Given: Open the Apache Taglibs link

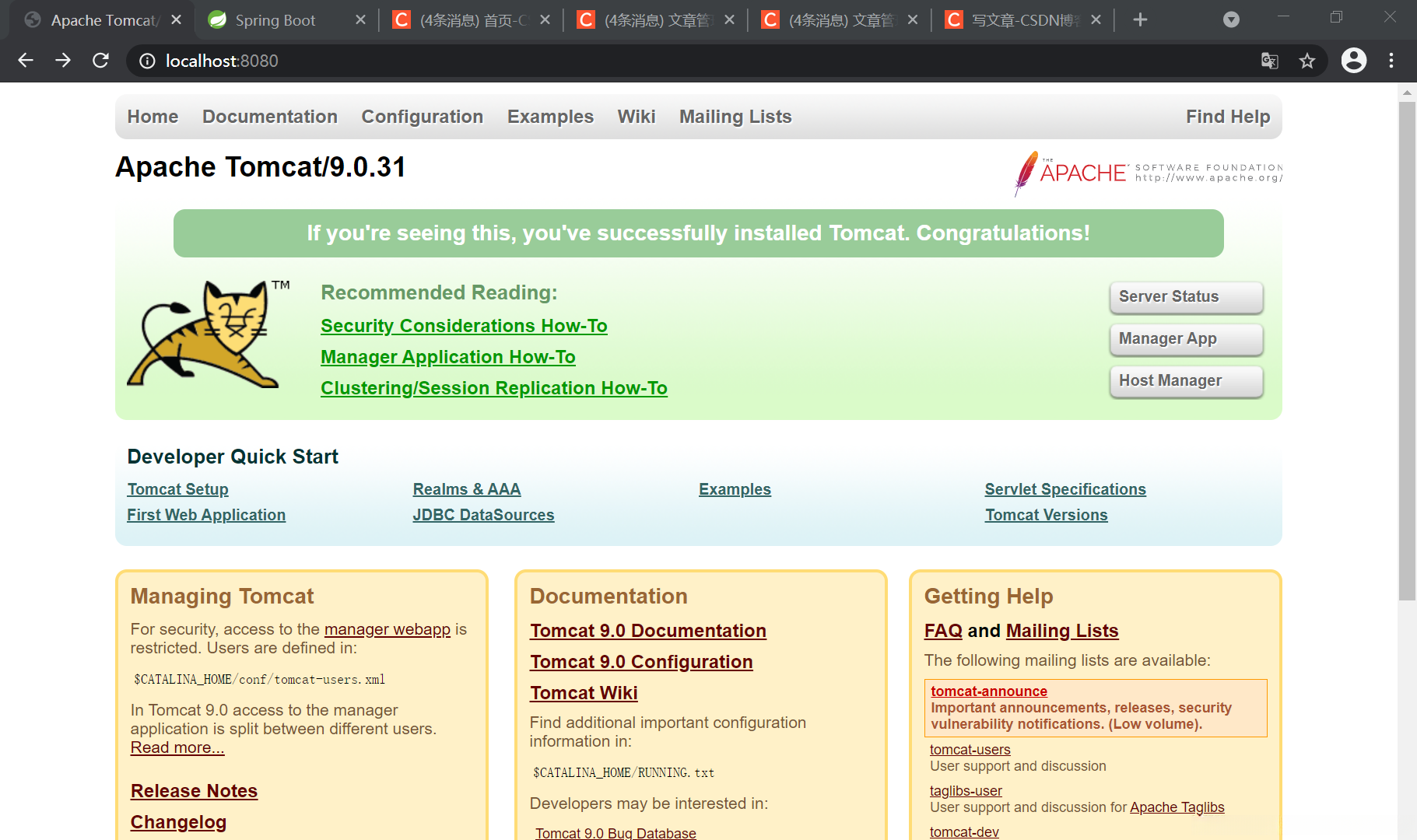Looking at the screenshot, I should tap(1177, 807).
